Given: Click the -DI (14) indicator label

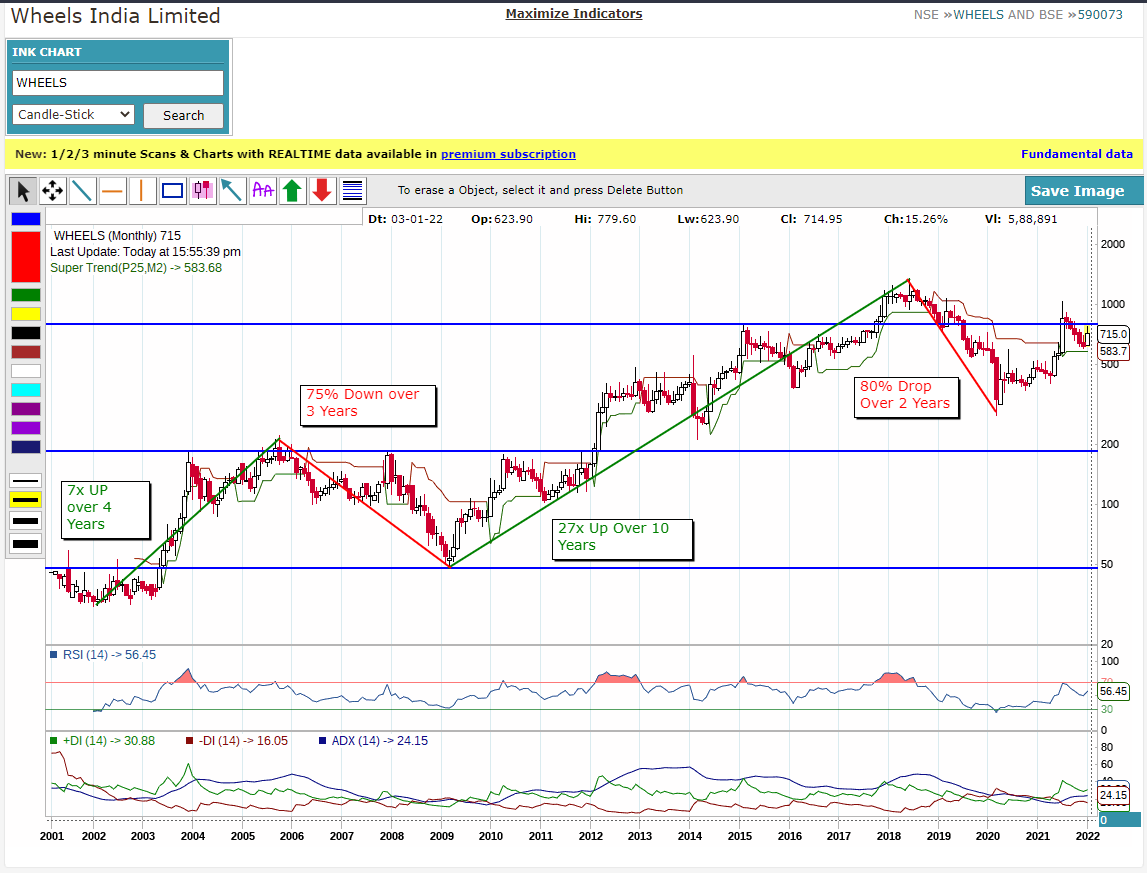Looking at the screenshot, I should pos(237,741).
